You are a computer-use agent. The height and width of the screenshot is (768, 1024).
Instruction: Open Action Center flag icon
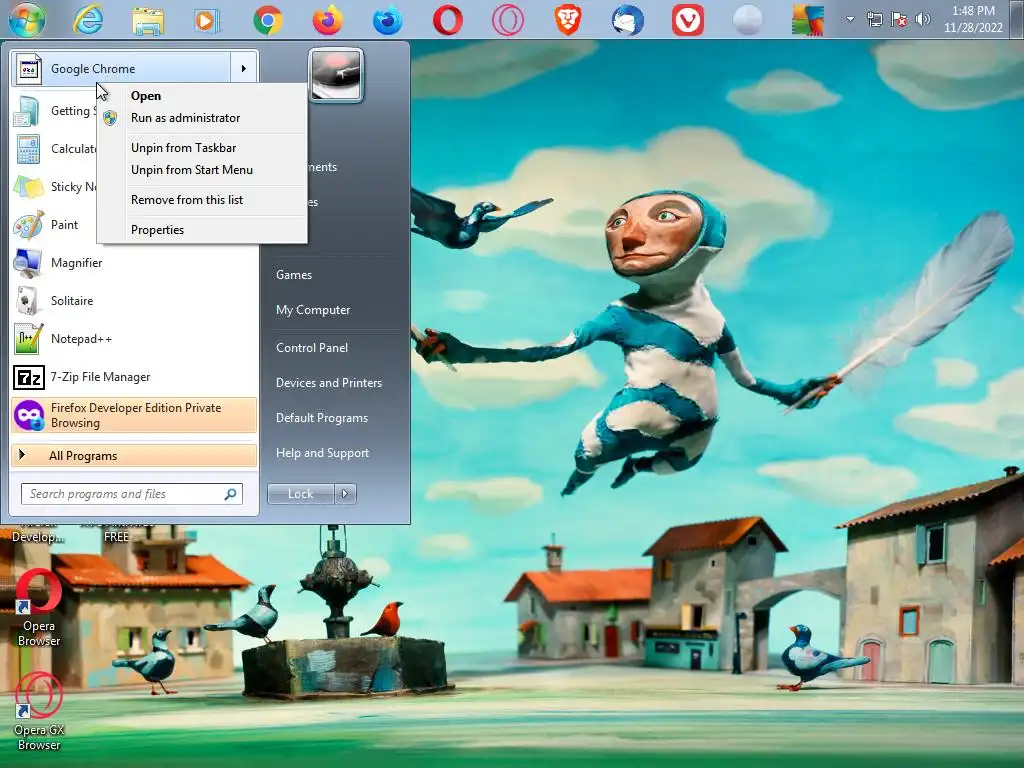coord(899,19)
